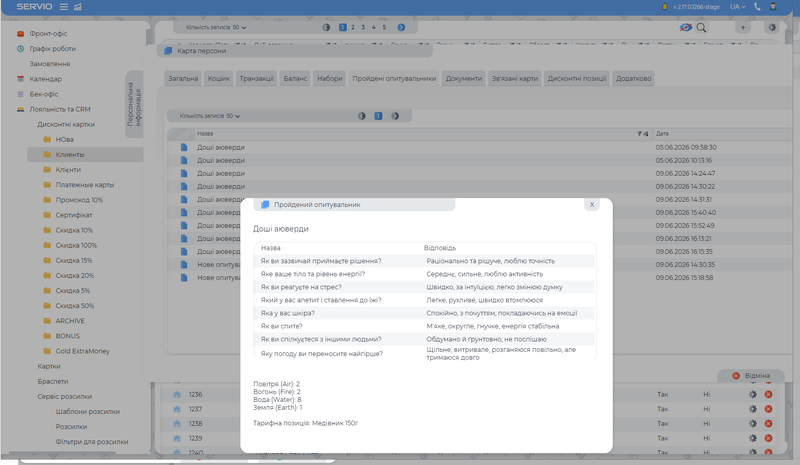Select the Клиенты folder
The height and width of the screenshot is (465, 800).
[70, 155]
